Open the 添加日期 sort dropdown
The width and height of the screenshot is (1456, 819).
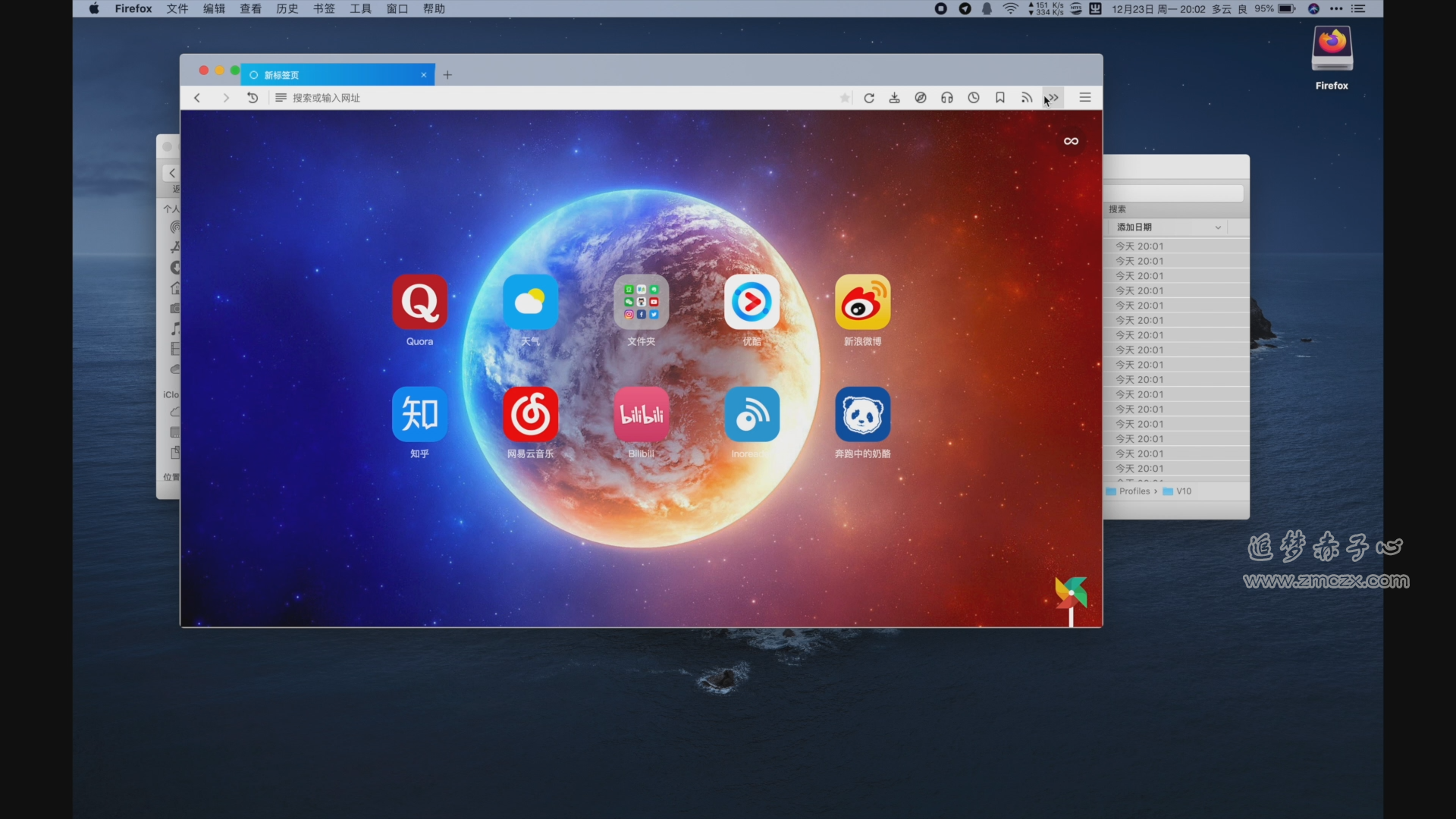[x=1168, y=227]
